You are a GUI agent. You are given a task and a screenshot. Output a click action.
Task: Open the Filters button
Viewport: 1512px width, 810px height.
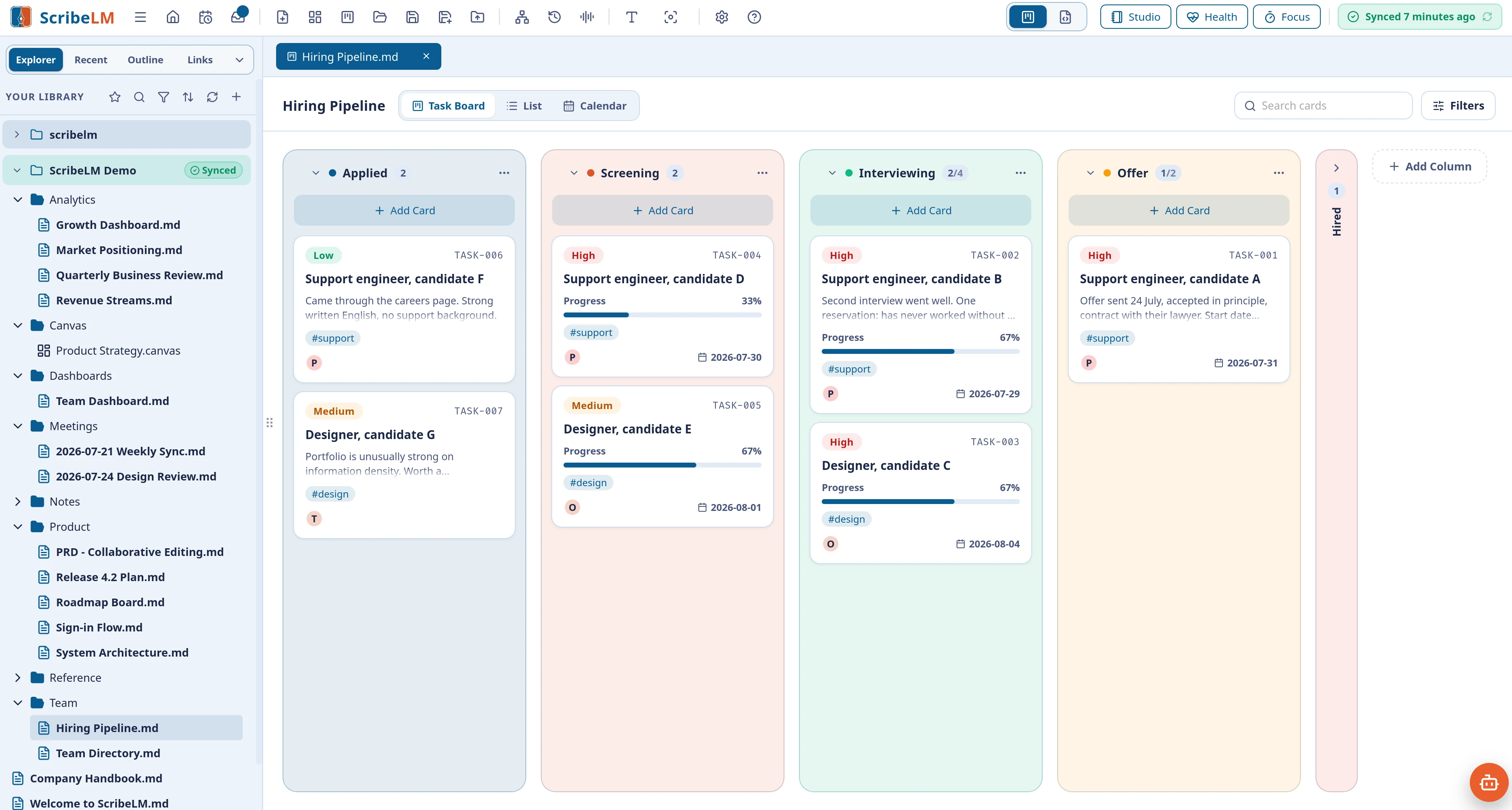coord(1458,106)
